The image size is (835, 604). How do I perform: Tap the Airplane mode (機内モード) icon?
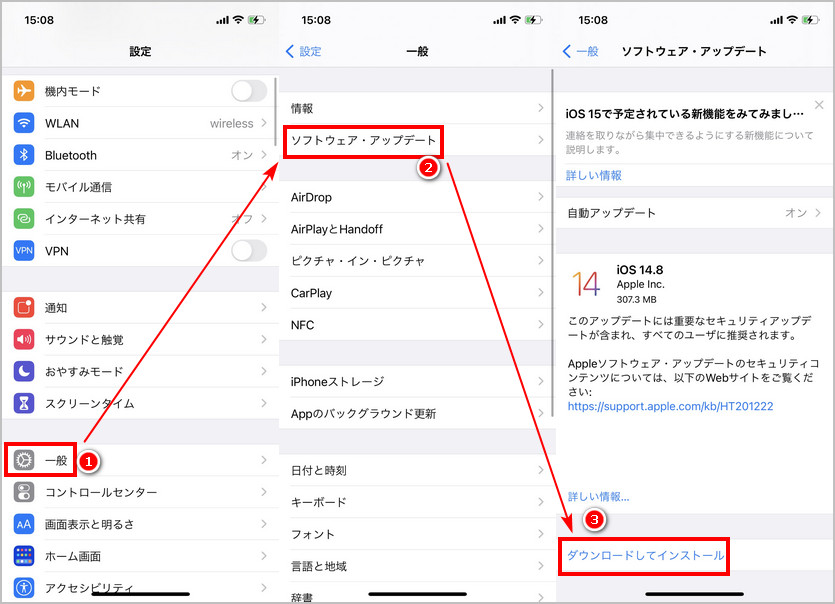click(25, 91)
